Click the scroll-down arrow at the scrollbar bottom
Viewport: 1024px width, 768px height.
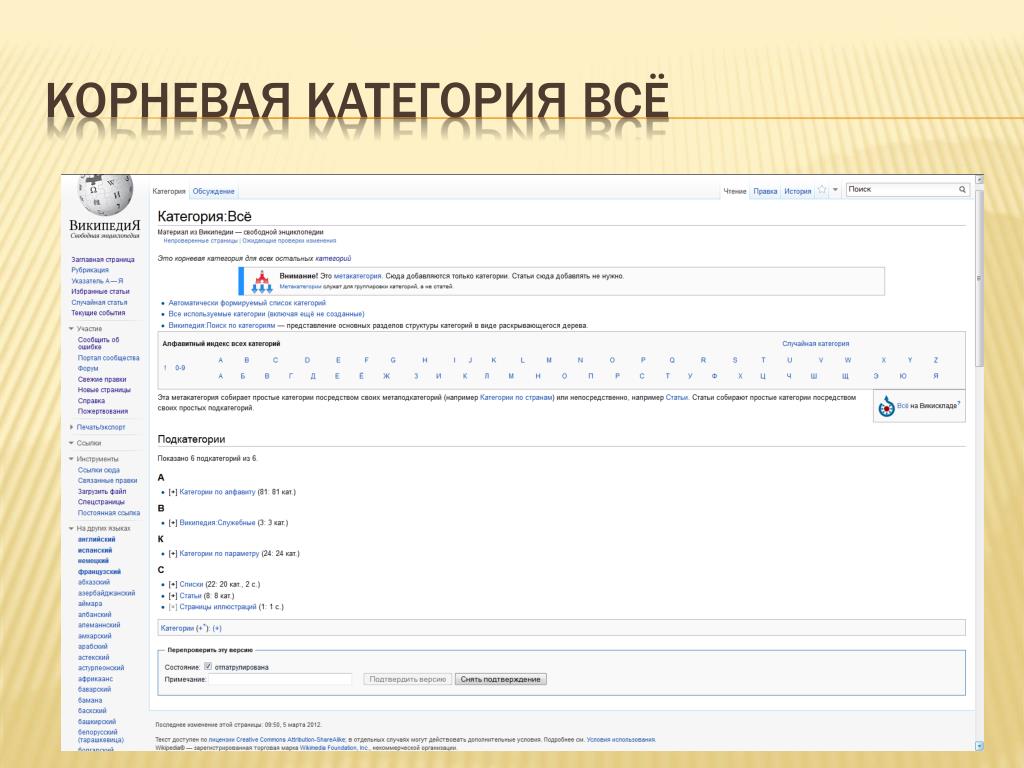979,745
